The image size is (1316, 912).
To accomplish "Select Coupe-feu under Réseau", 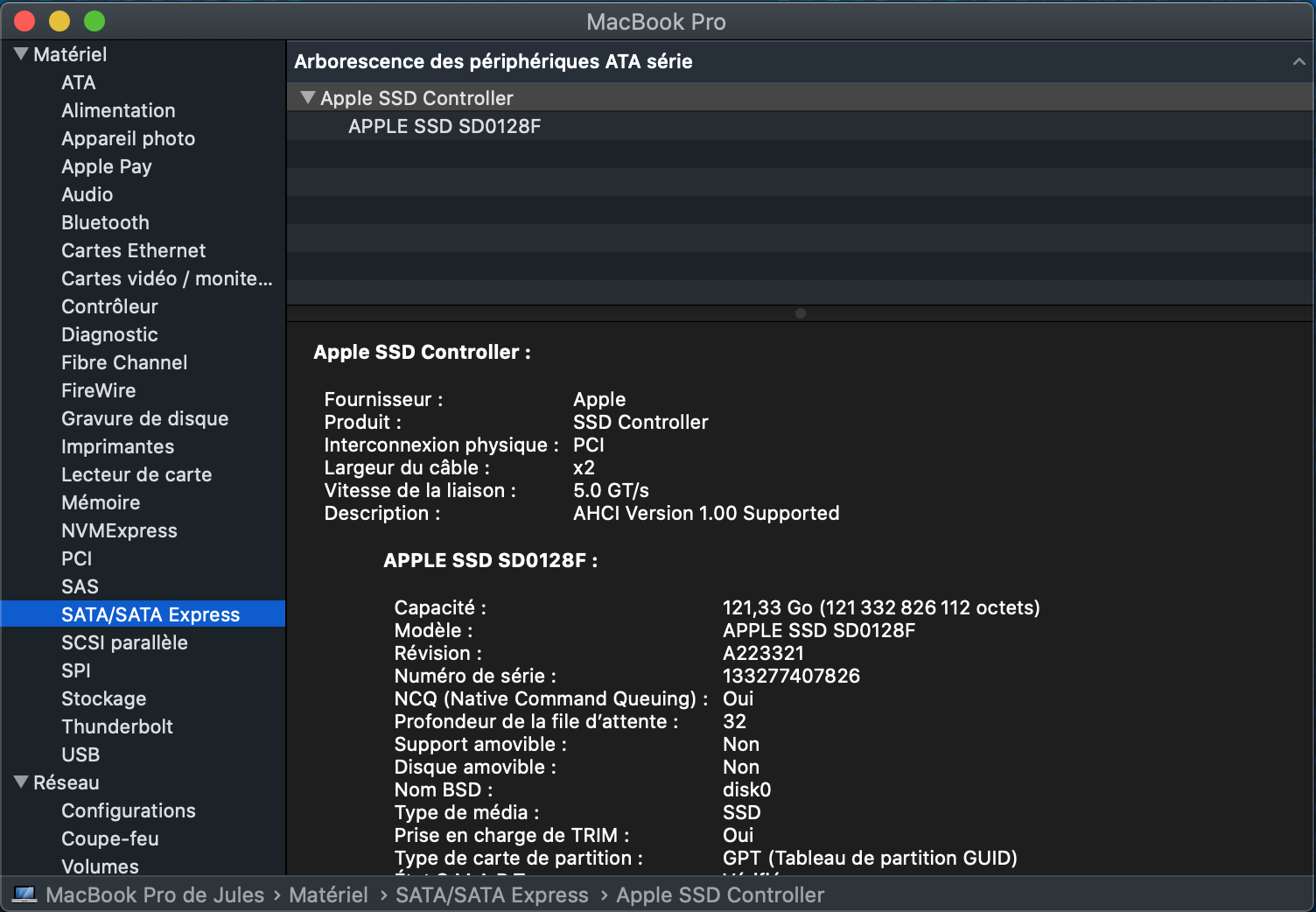I will (x=110, y=838).
